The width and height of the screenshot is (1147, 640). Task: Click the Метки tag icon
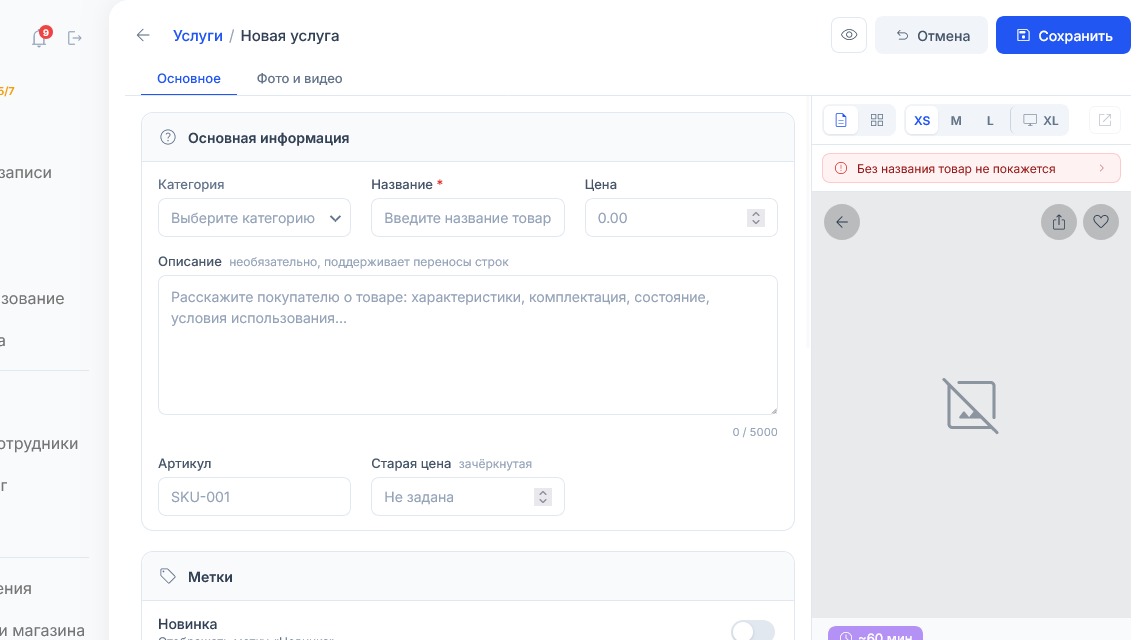[x=168, y=576]
